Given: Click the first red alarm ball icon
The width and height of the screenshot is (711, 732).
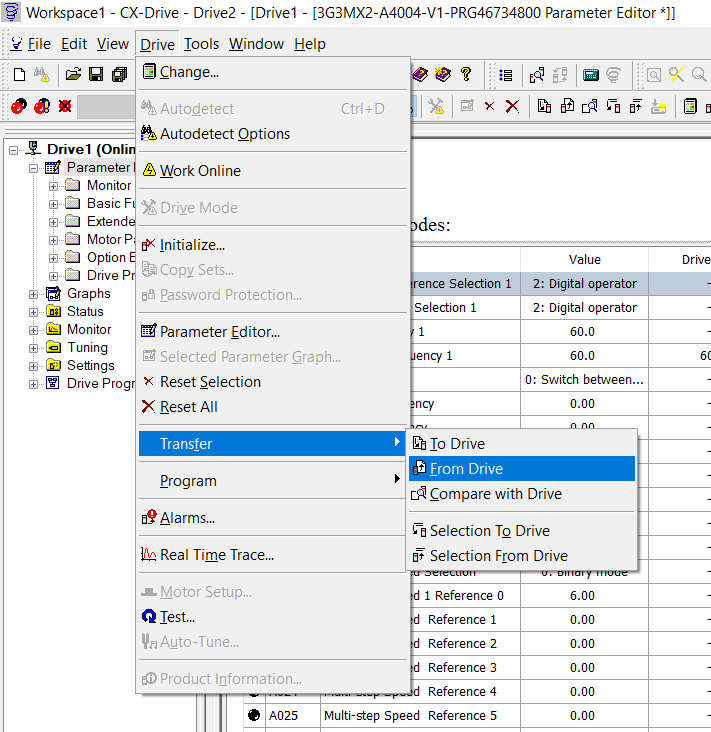Looking at the screenshot, I should pyautogui.click(x=19, y=106).
